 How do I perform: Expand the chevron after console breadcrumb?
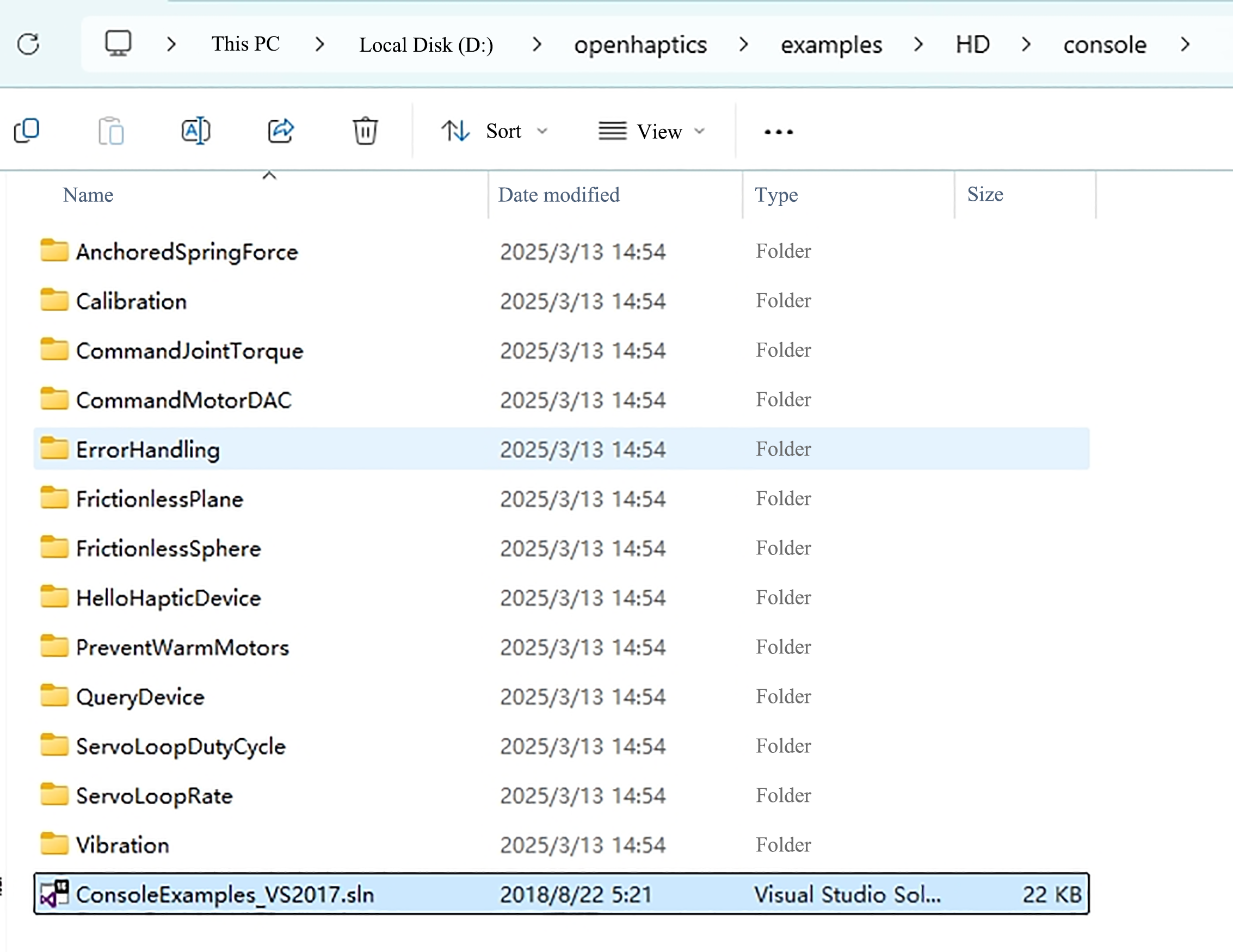pyautogui.click(x=1185, y=44)
